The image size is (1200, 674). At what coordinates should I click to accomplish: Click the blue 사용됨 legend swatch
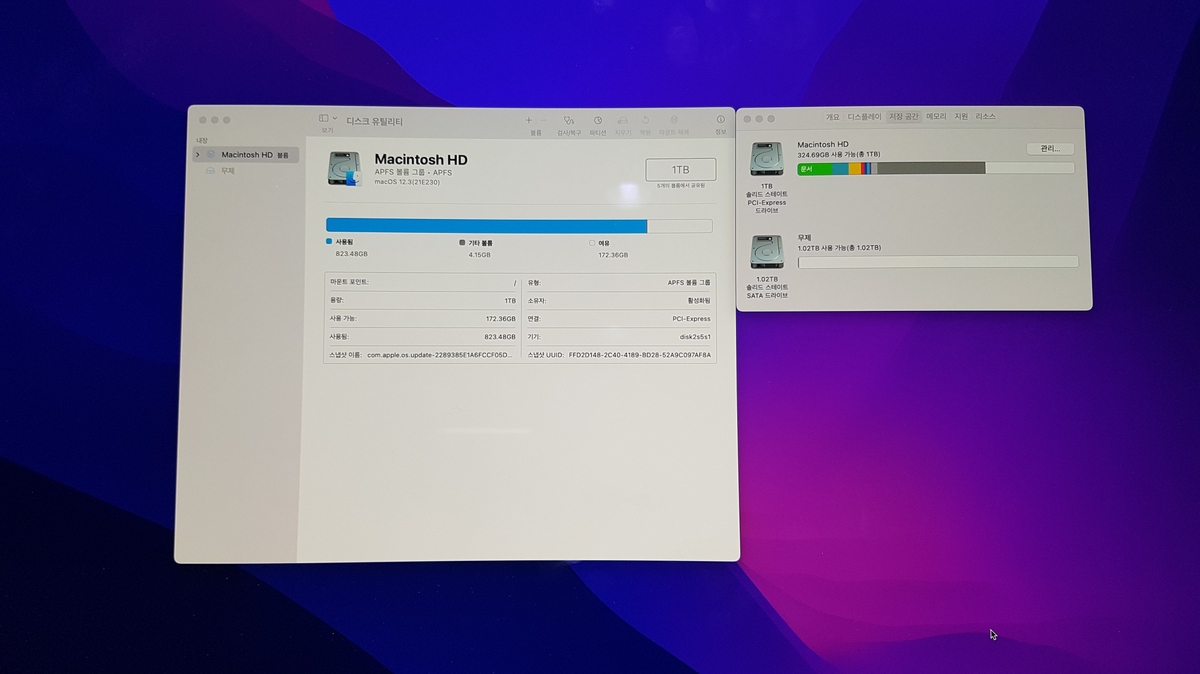point(329,242)
